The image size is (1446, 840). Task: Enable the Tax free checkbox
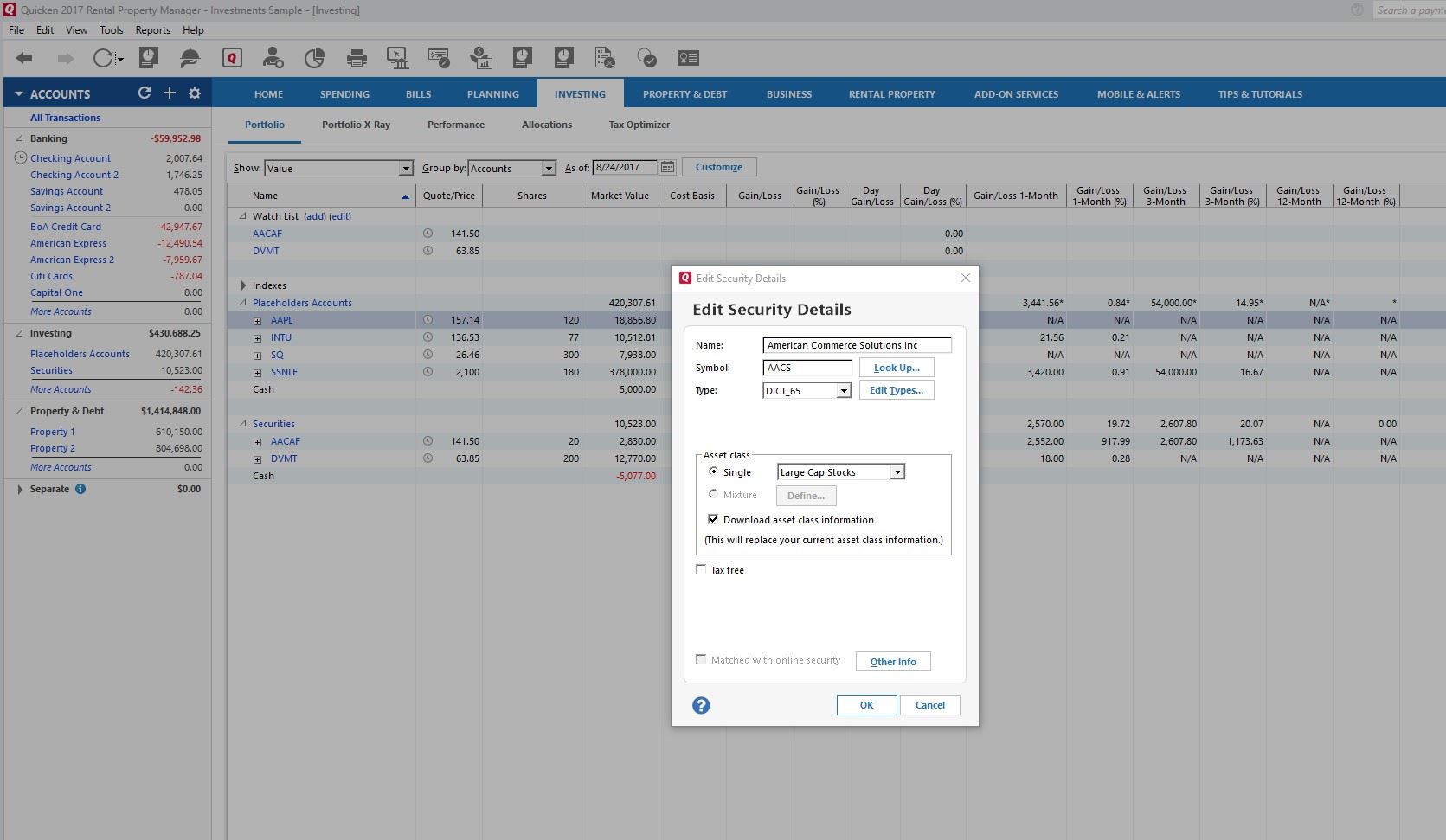click(x=701, y=570)
